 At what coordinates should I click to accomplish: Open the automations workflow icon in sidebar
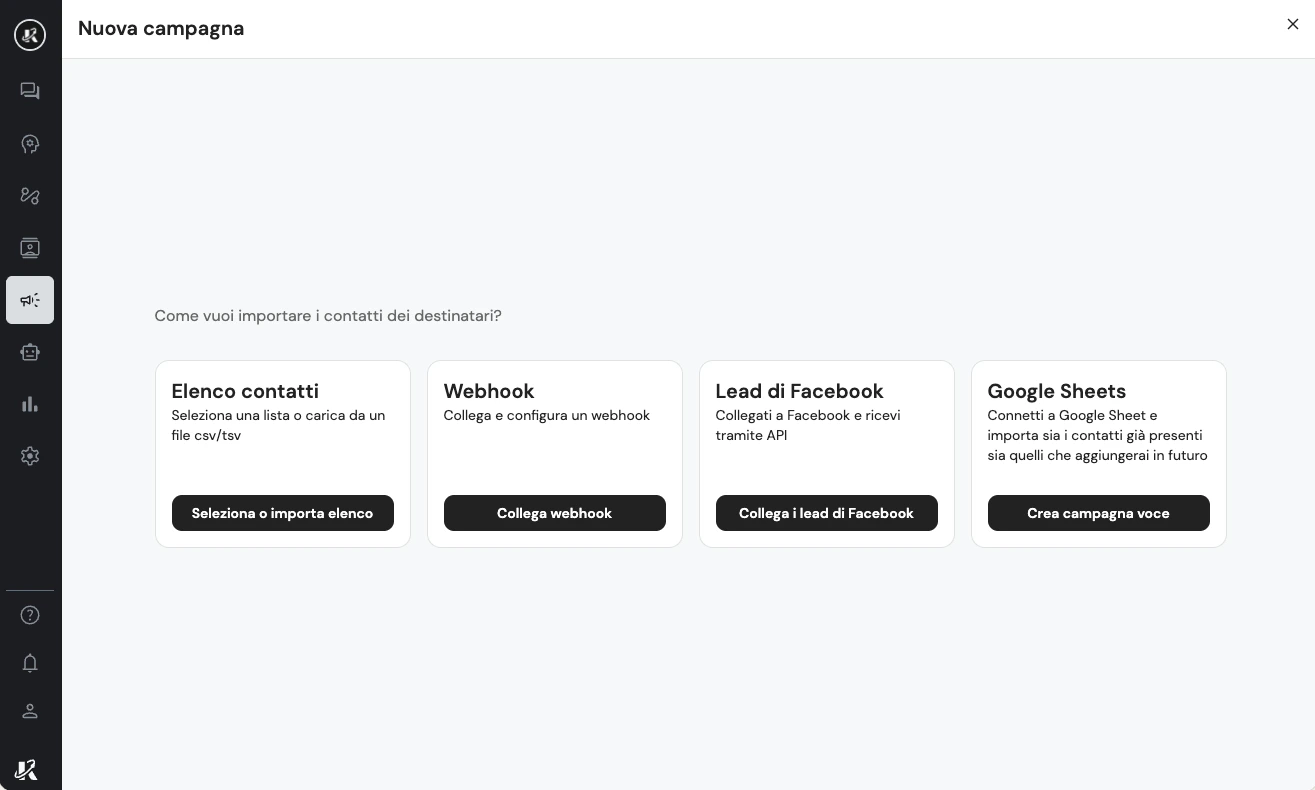[30, 196]
